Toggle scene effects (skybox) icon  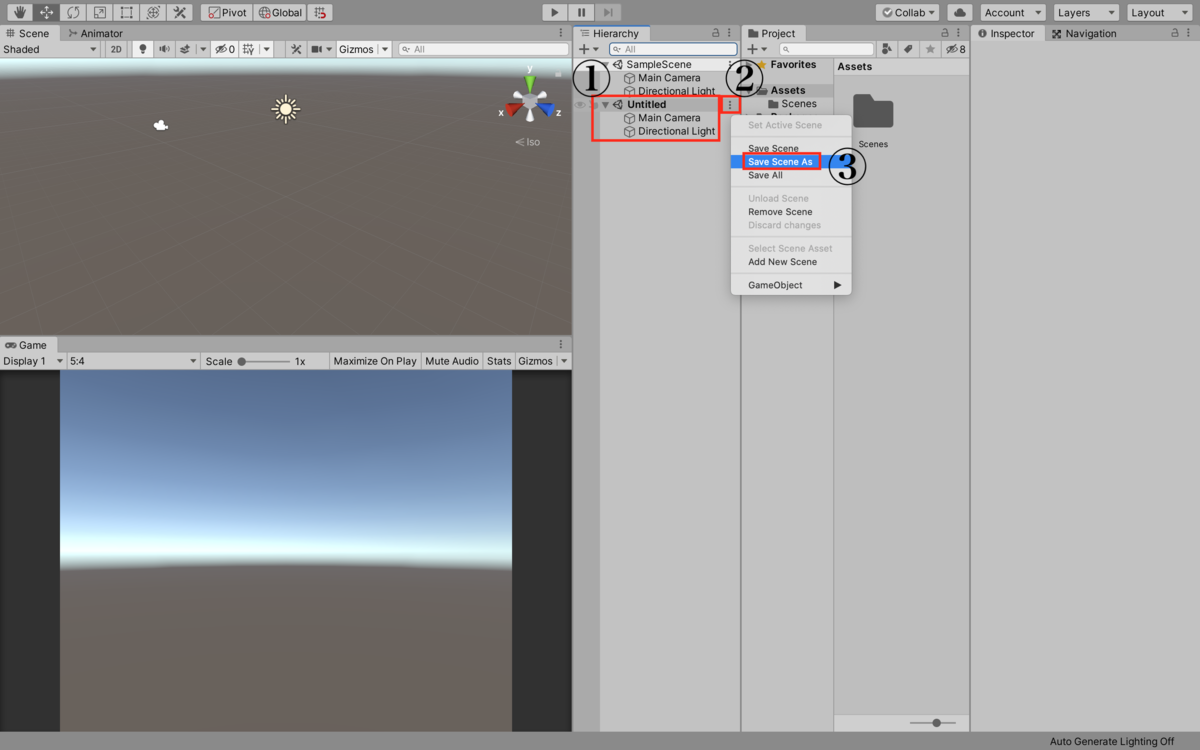click(185, 49)
